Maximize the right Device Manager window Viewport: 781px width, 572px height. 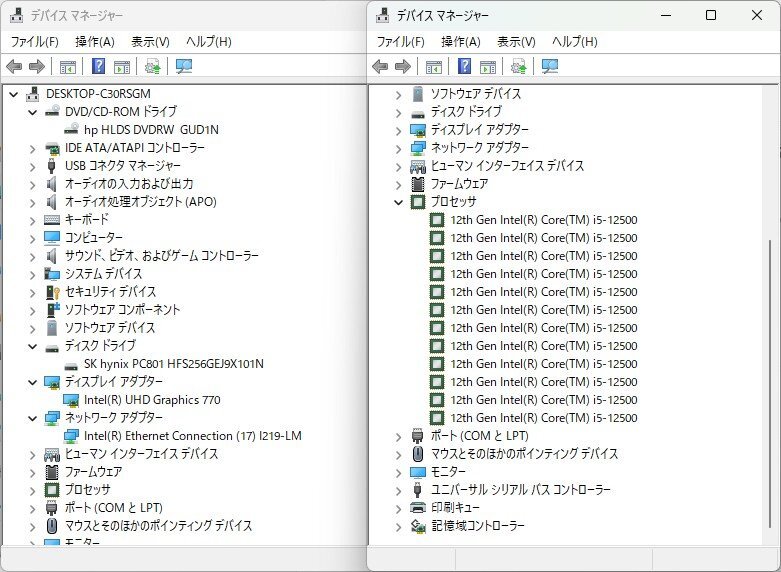(x=711, y=15)
